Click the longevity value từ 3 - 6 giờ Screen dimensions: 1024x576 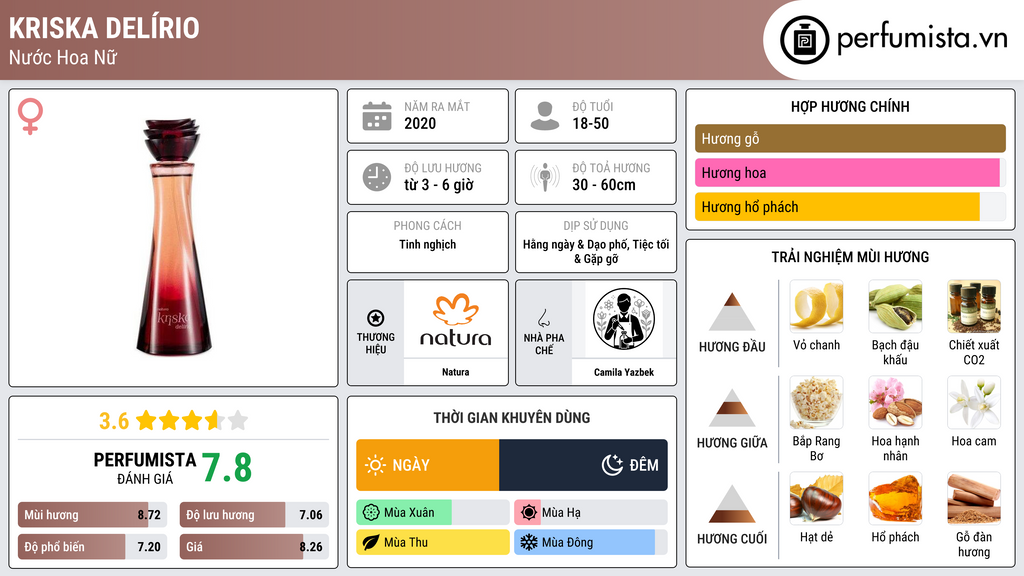[438, 185]
